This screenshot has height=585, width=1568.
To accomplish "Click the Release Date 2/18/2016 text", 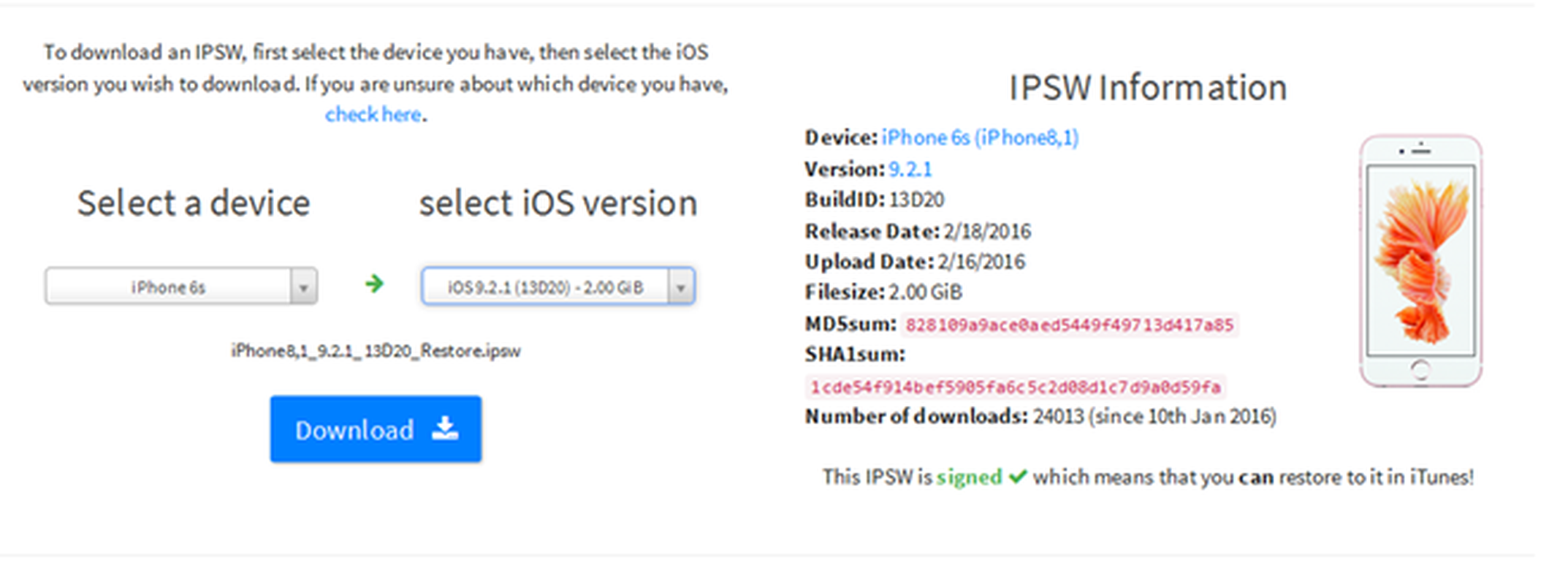I will (x=987, y=232).
